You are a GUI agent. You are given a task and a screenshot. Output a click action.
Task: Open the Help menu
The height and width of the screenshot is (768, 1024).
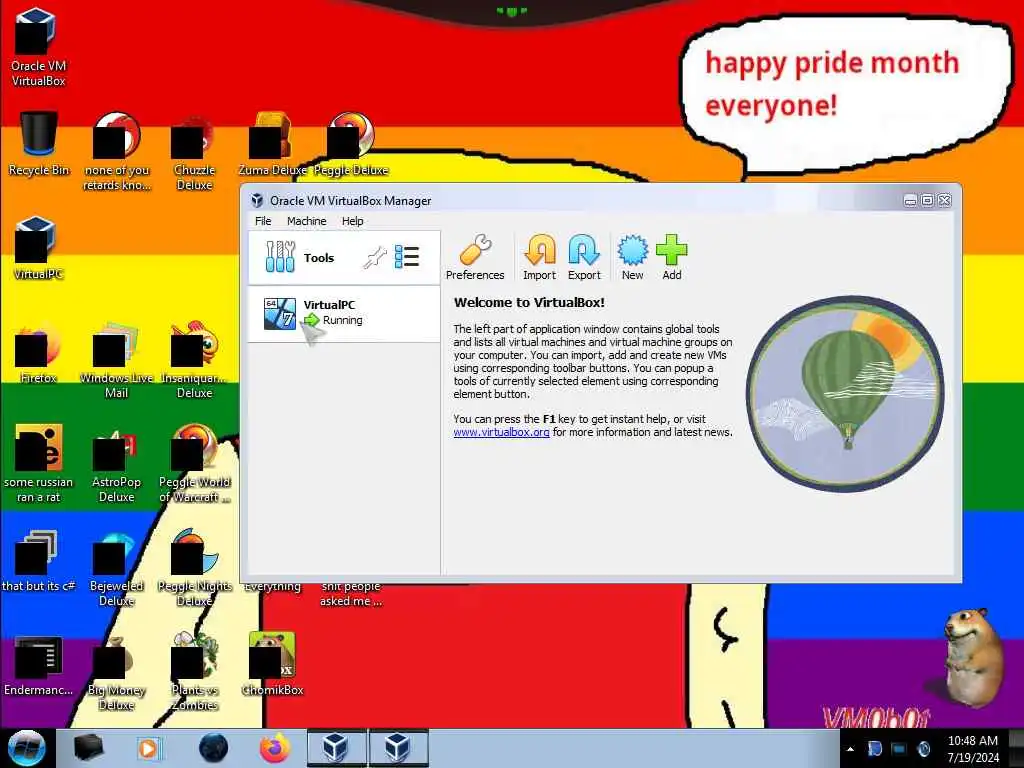tap(353, 221)
